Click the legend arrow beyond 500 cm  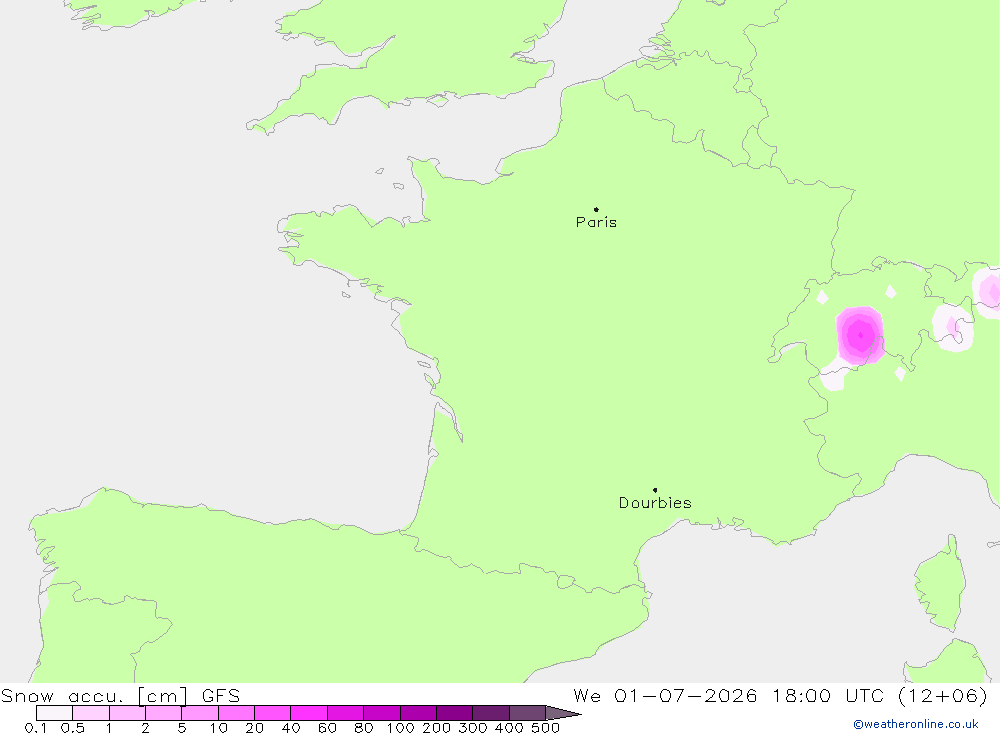click(564, 713)
